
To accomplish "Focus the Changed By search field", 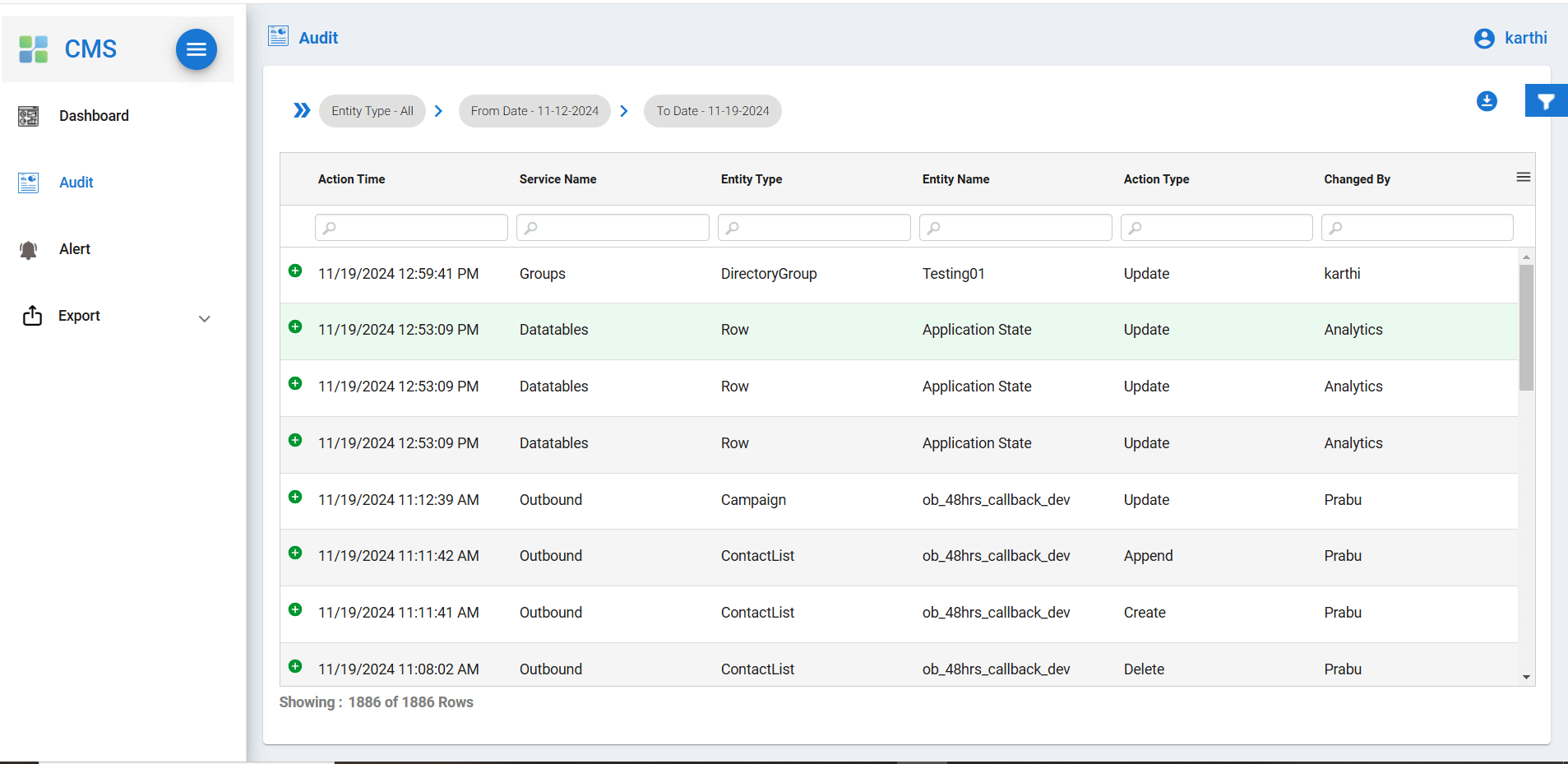I will [1417, 228].
